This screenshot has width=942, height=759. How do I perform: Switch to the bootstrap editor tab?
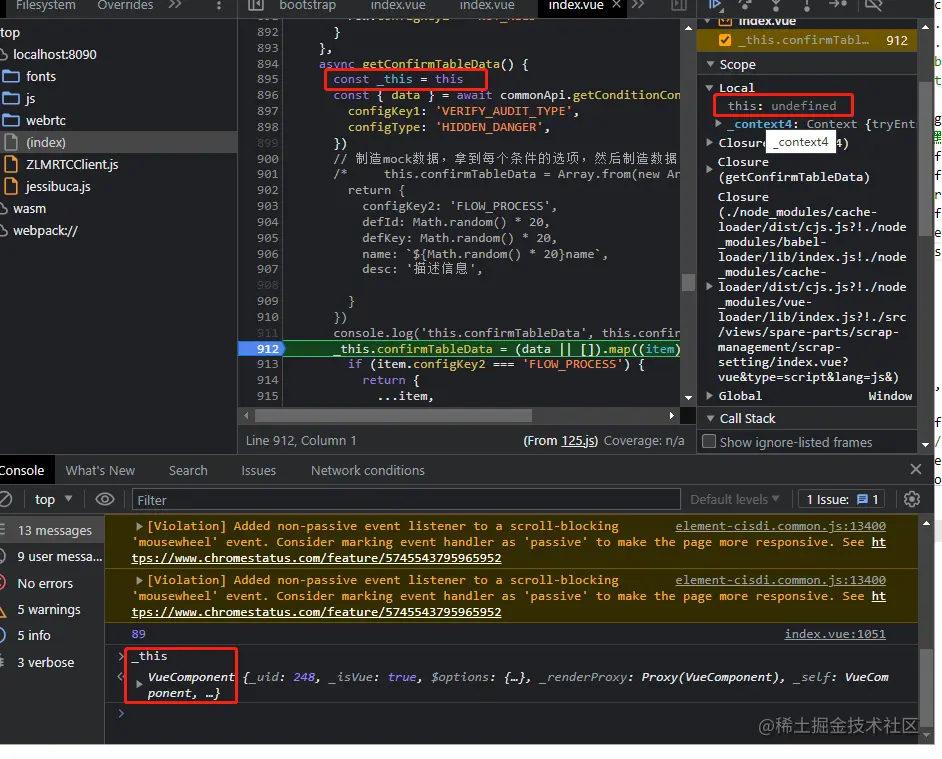click(308, 5)
